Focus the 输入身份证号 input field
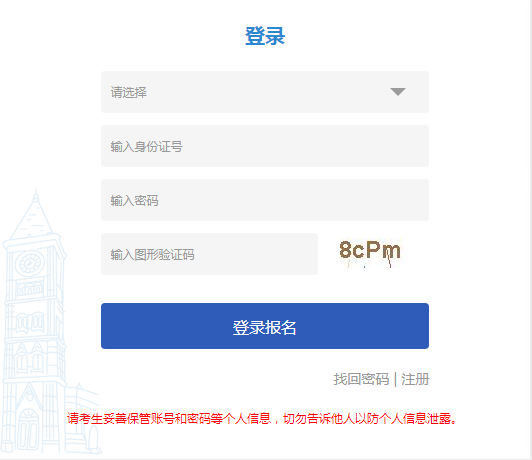This screenshot has height=460, width=532. click(x=265, y=146)
